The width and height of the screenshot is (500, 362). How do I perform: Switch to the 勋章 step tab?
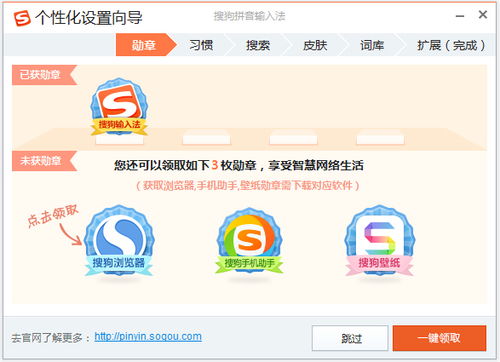coord(144,45)
